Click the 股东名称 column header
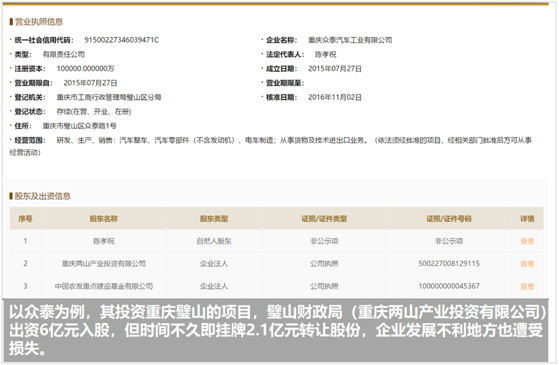The image size is (559, 365). (x=104, y=219)
